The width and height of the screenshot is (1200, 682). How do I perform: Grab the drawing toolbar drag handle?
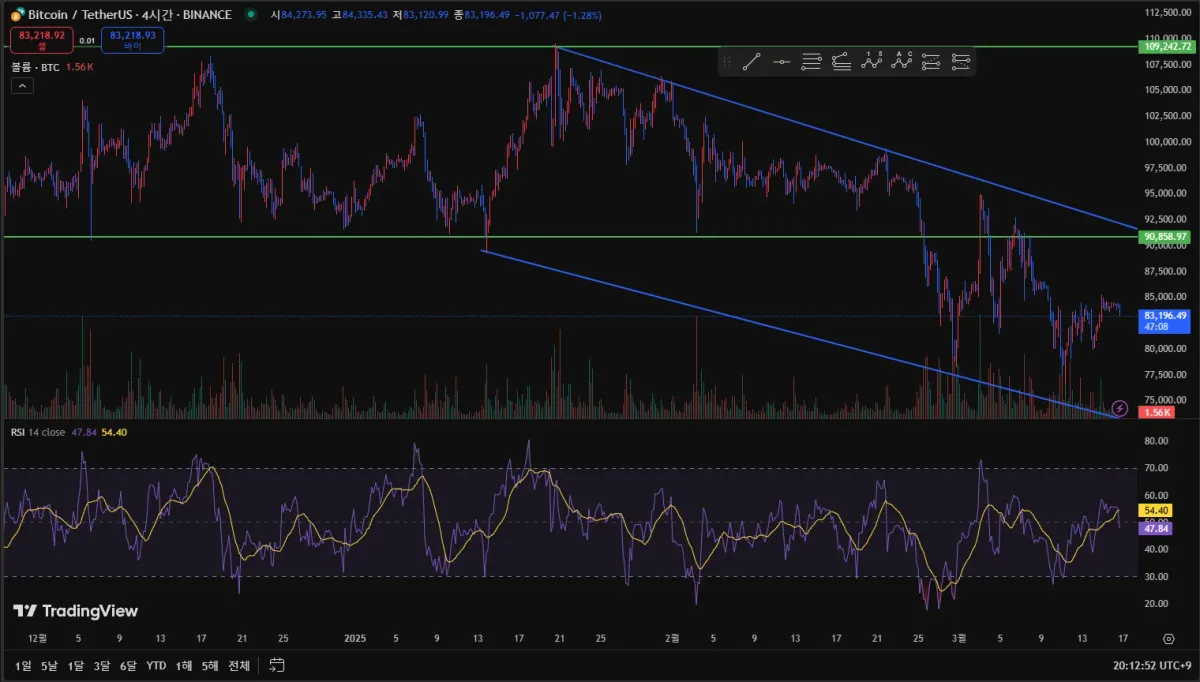click(727, 62)
